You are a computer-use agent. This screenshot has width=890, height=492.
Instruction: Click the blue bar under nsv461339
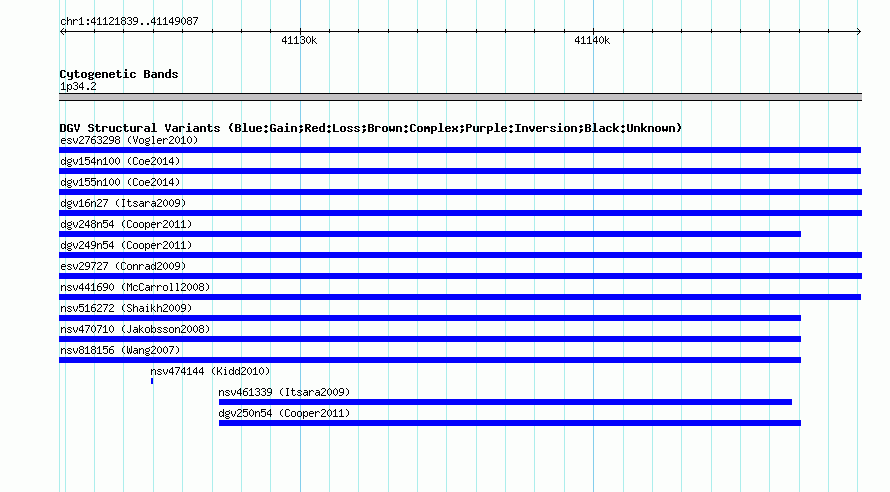pos(505,402)
